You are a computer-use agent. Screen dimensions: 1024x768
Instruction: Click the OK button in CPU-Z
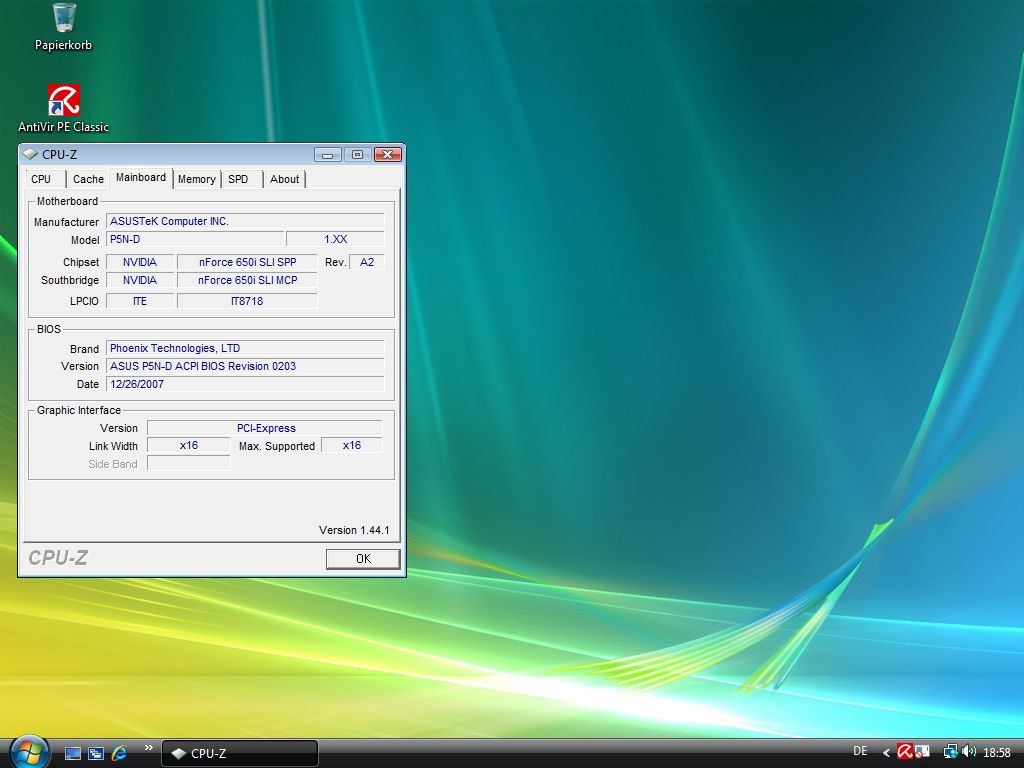click(363, 558)
